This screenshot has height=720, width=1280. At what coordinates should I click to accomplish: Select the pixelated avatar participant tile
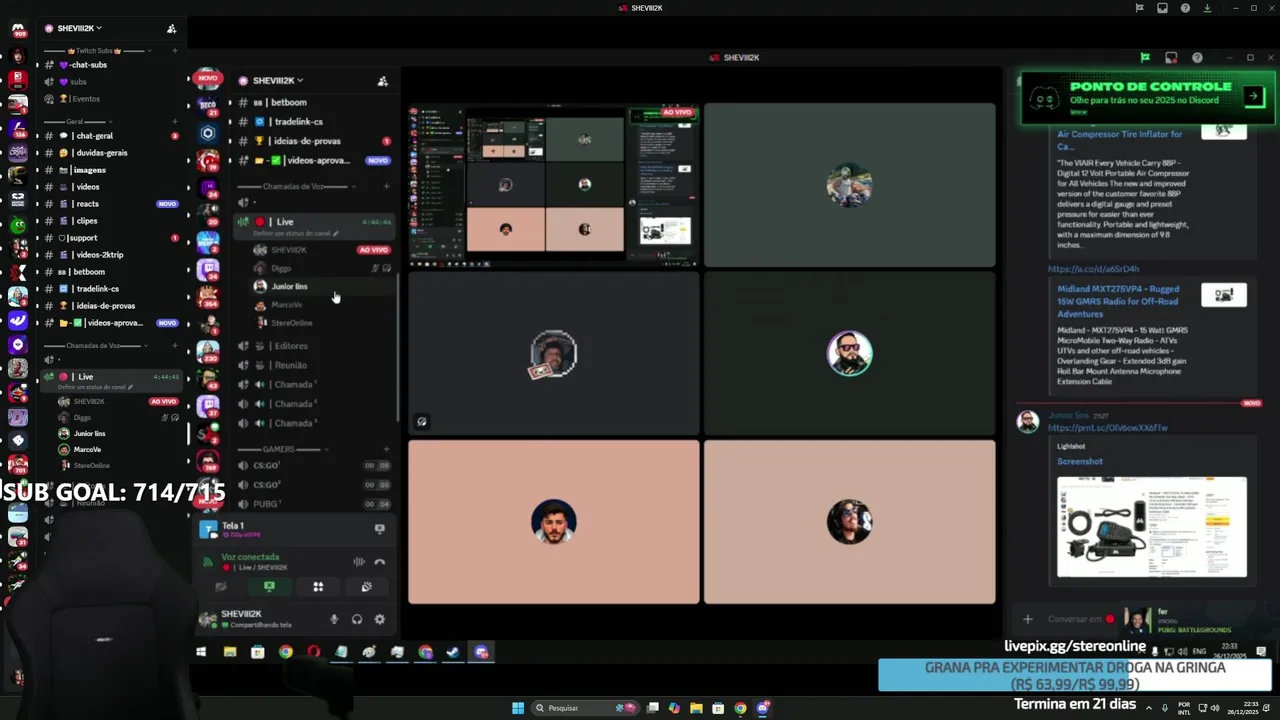(x=553, y=354)
